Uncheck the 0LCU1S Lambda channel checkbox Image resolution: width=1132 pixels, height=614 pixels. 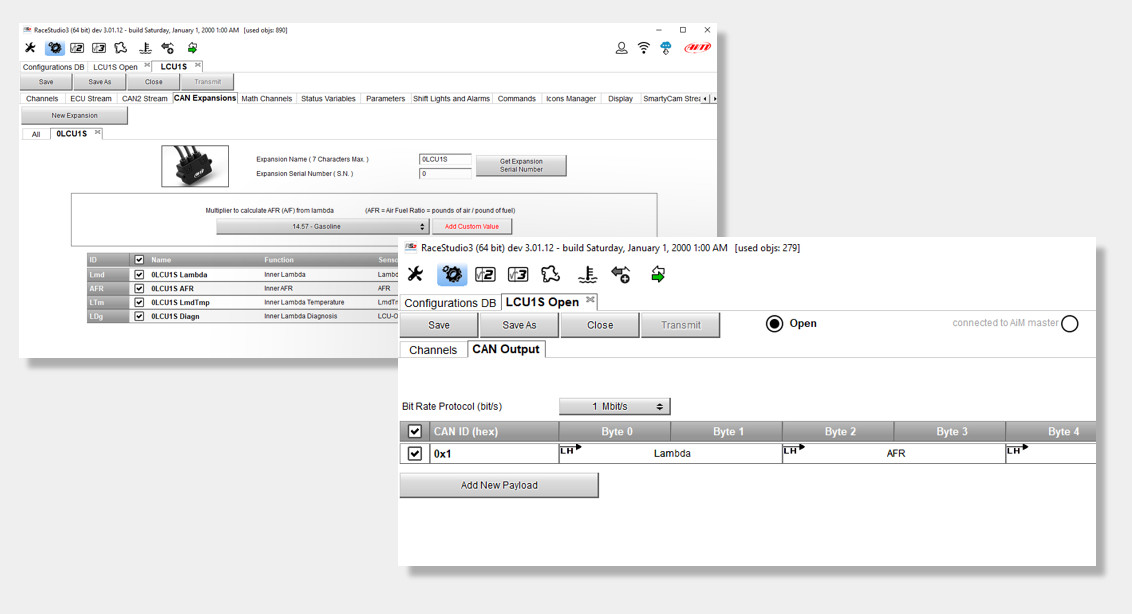(139, 274)
